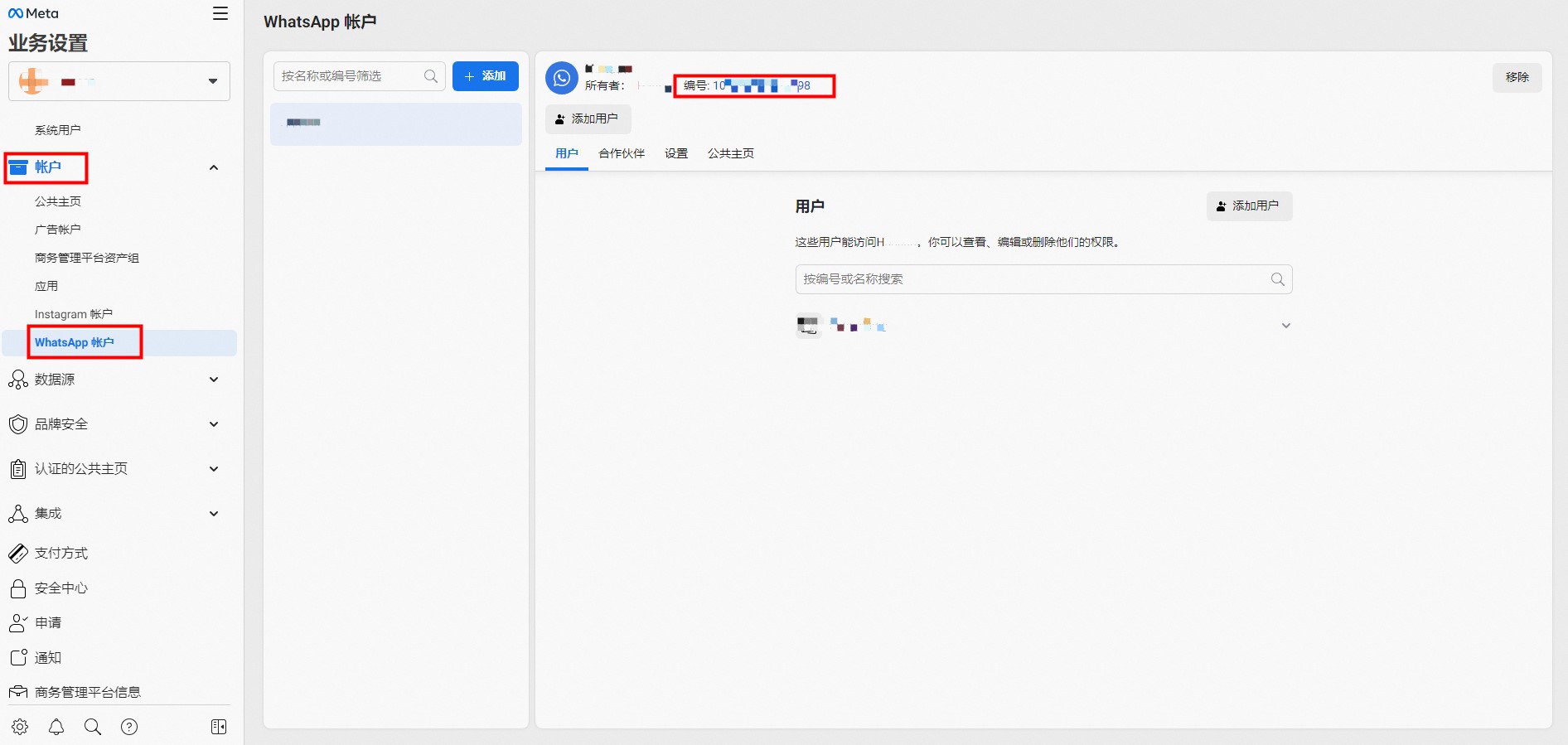Switch to the 合作伙伴 tab

(x=622, y=153)
